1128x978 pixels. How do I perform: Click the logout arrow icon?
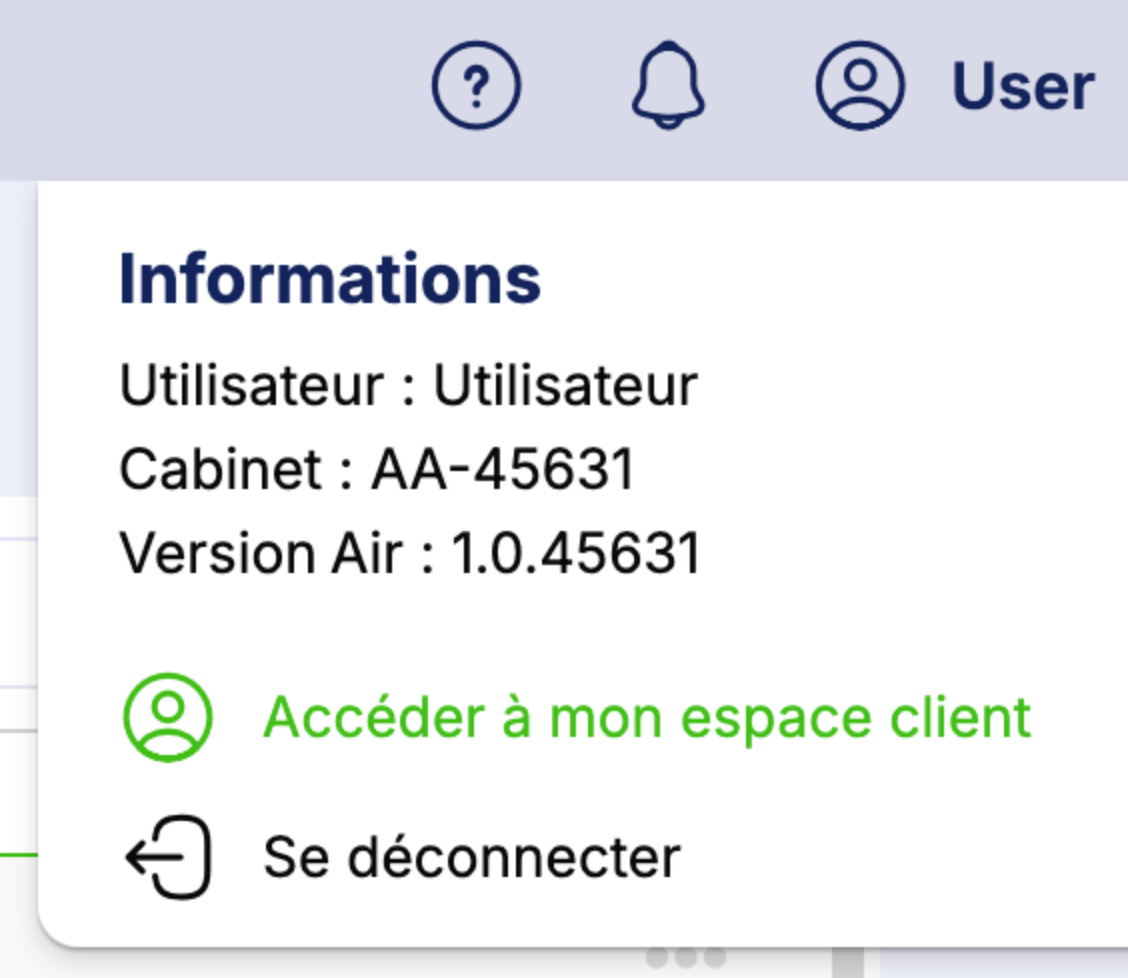[x=169, y=857]
